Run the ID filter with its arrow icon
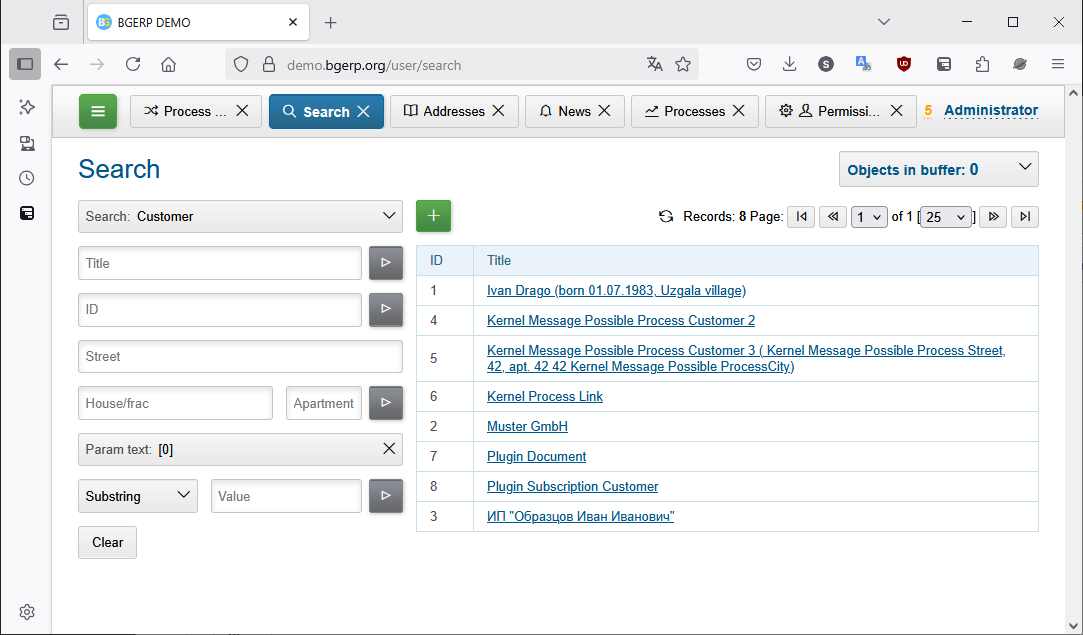The image size is (1083, 635). [x=386, y=309]
